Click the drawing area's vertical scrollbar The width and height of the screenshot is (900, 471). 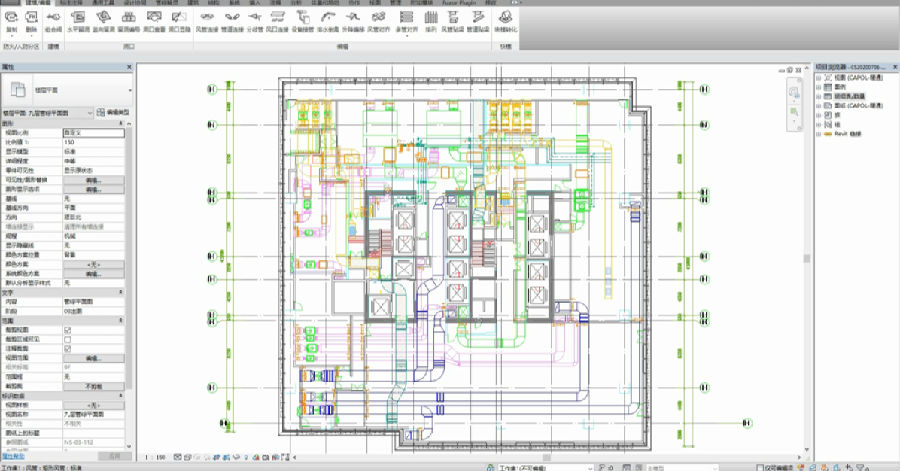pyautogui.click(x=806, y=258)
